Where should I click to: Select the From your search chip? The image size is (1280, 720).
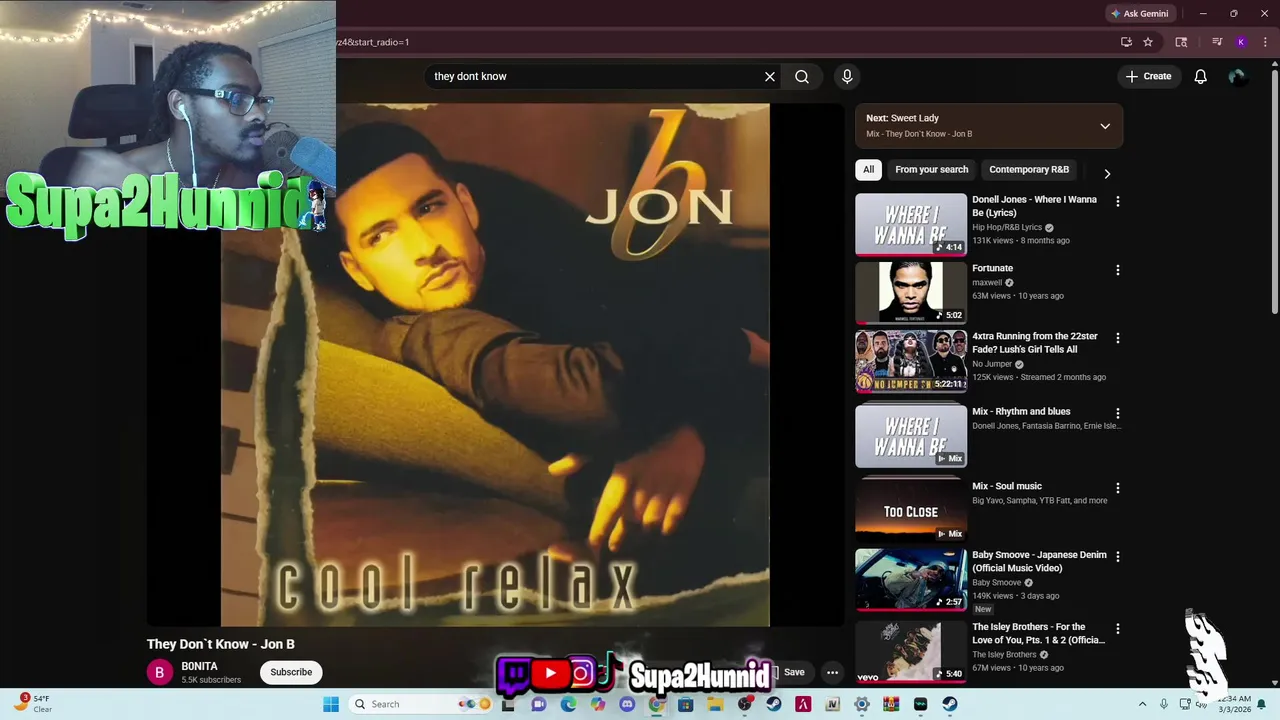[931, 170]
